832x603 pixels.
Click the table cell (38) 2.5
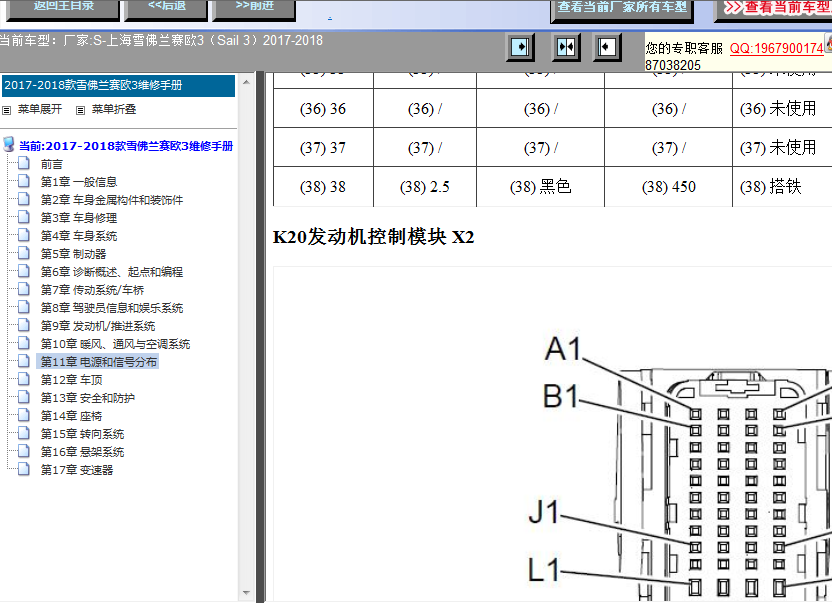click(x=424, y=186)
